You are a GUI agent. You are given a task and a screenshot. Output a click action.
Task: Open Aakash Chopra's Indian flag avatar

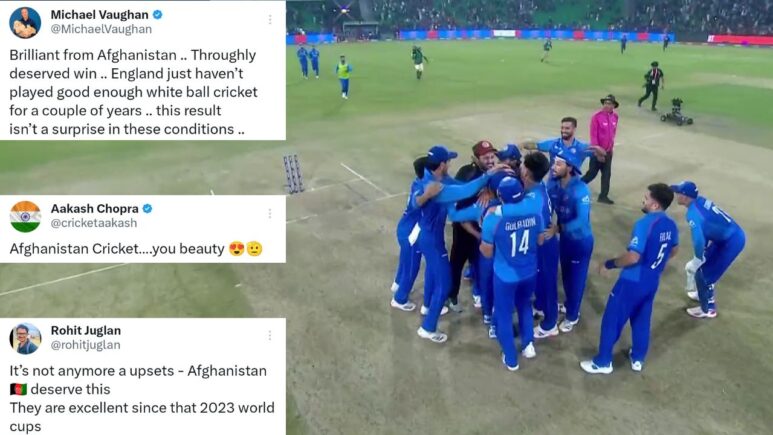[25, 217]
